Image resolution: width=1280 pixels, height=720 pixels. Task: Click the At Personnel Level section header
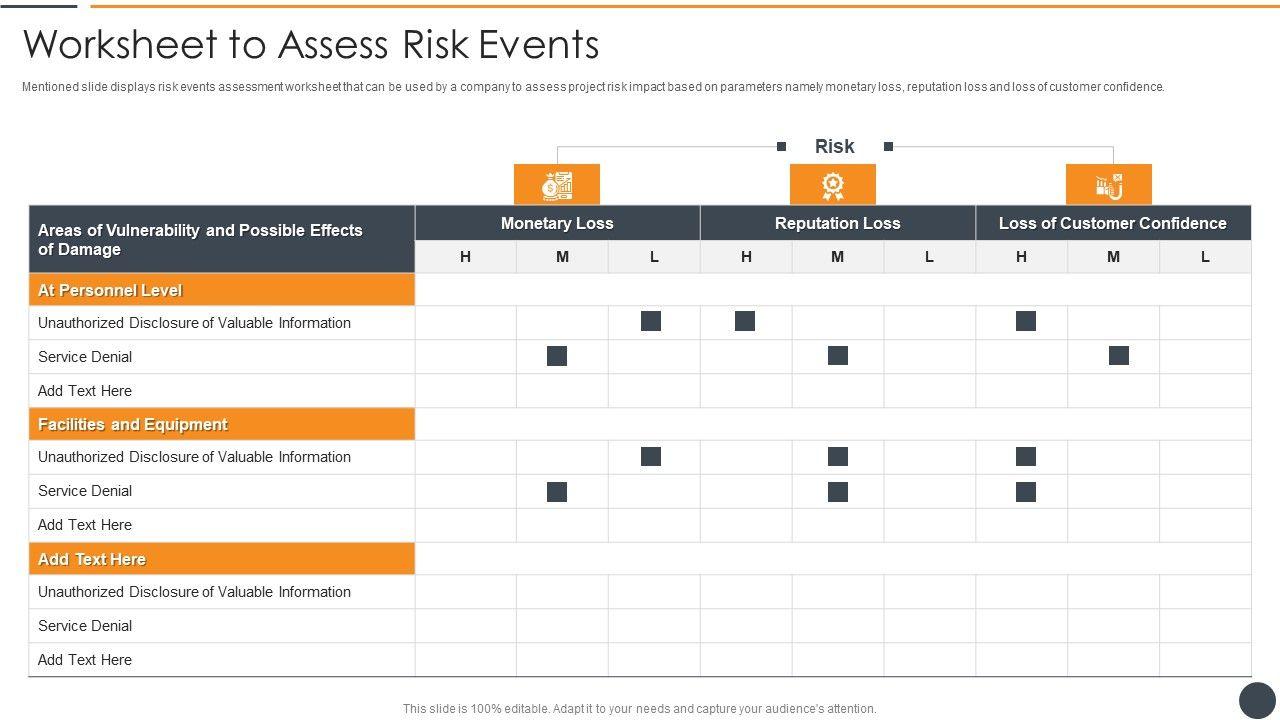[222, 290]
